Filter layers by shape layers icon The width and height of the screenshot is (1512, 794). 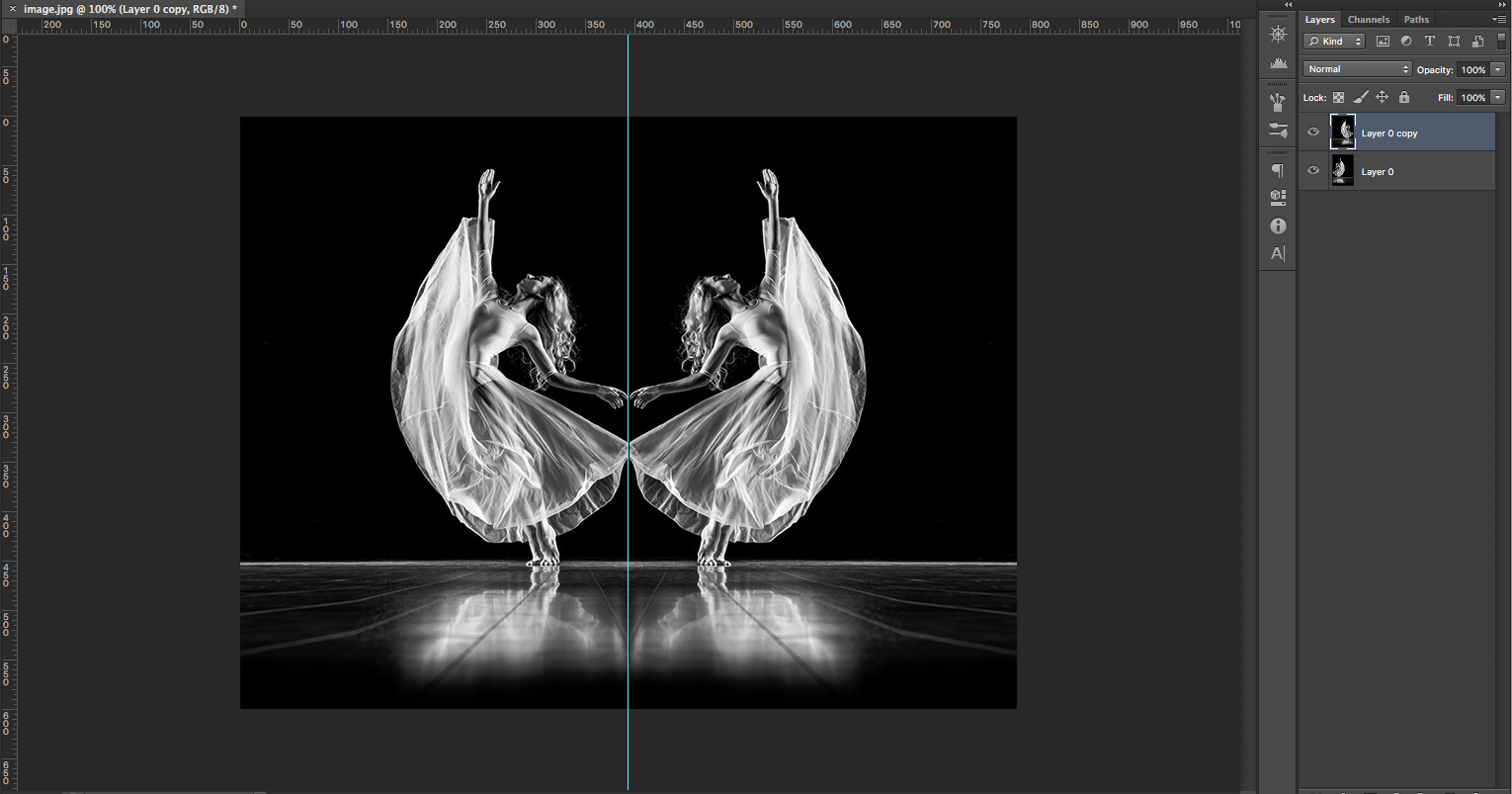click(1454, 42)
